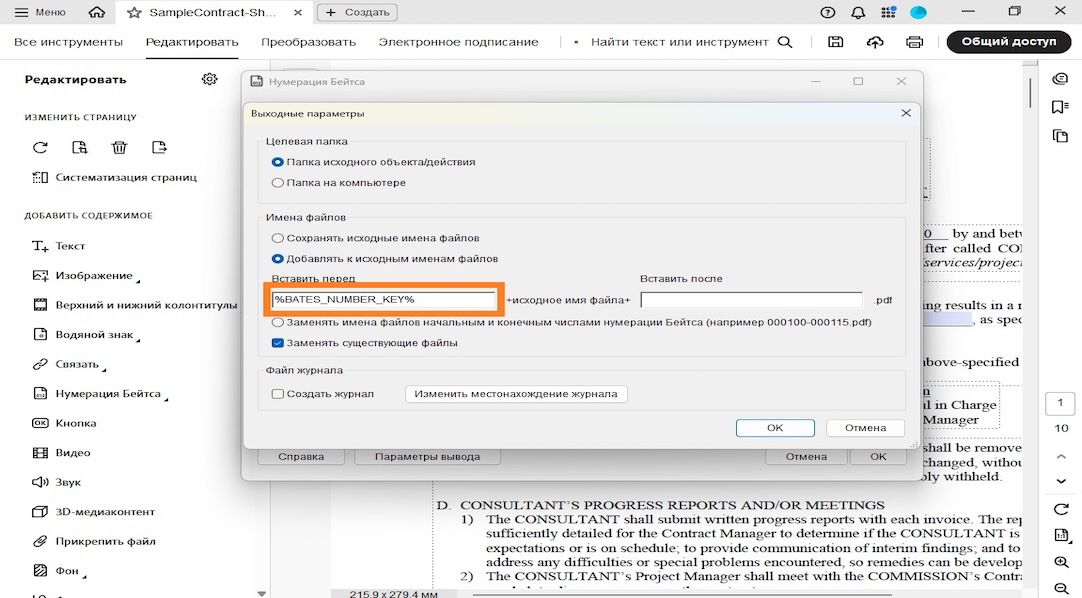
Task: Click OK in Нумерация Бейтса window
Action: point(878,457)
